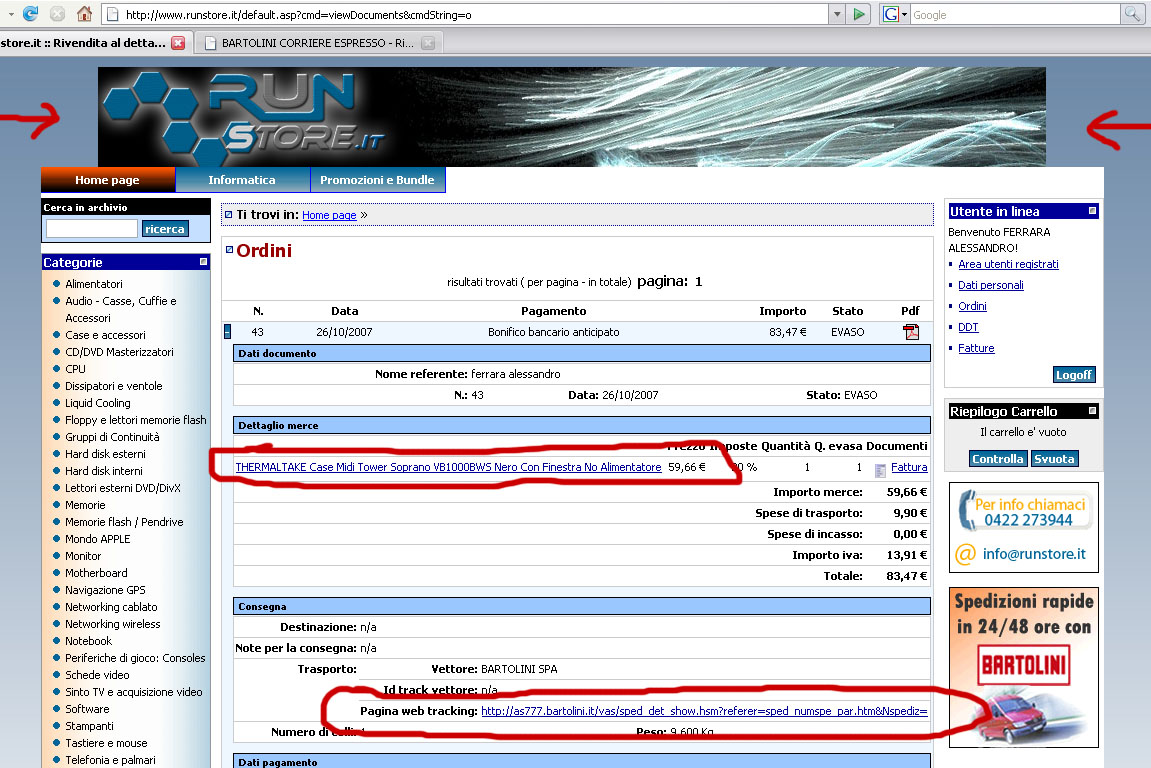This screenshot has width=1151, height=768.
Task: Select the Hard disk interni category
Action: click(x=104, y=471)
